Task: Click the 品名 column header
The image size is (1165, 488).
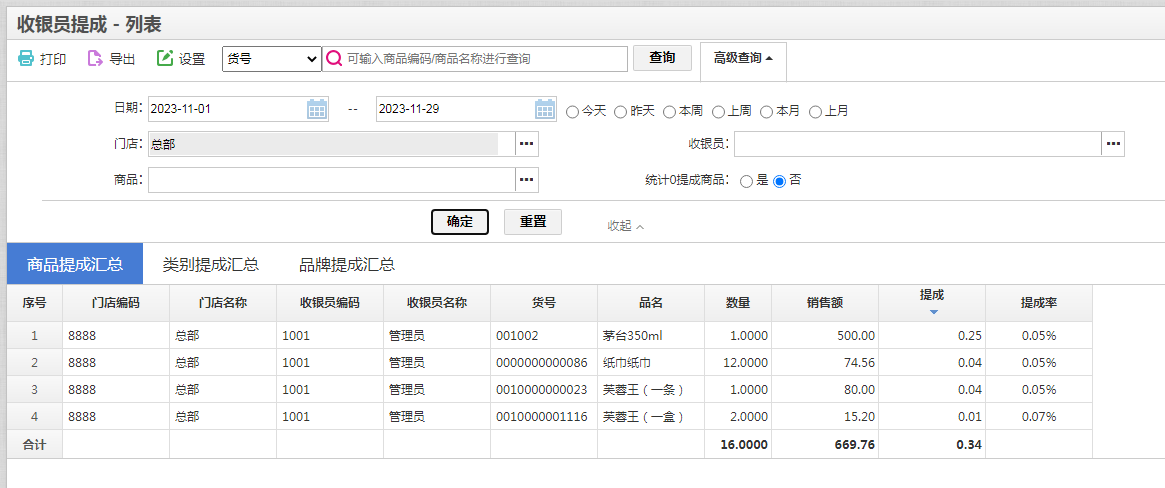Action: (651, 303)
